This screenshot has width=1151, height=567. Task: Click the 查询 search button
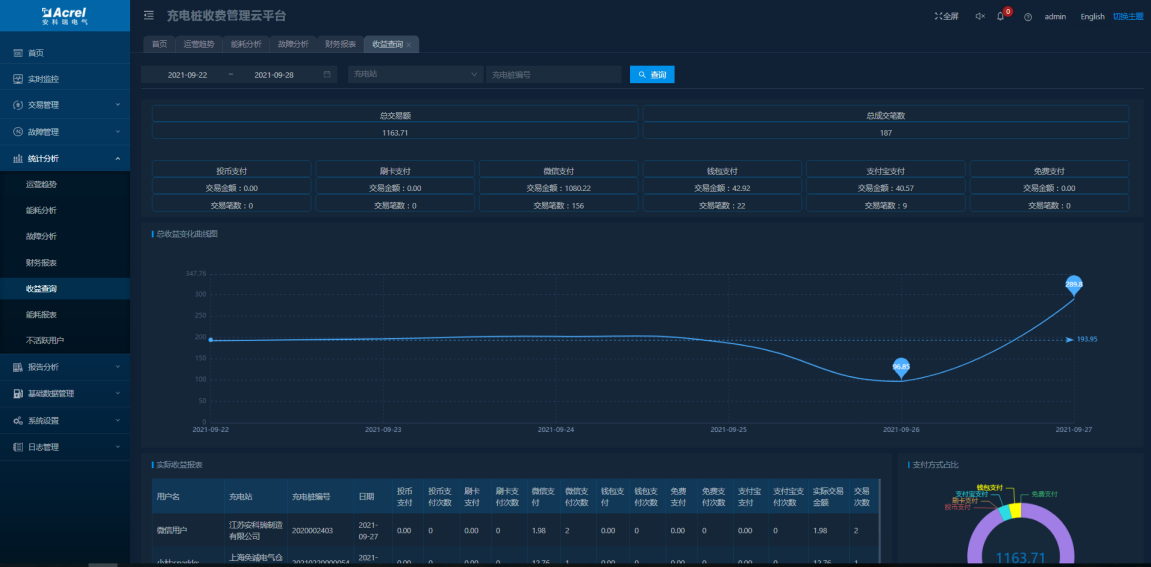point(652,75)
